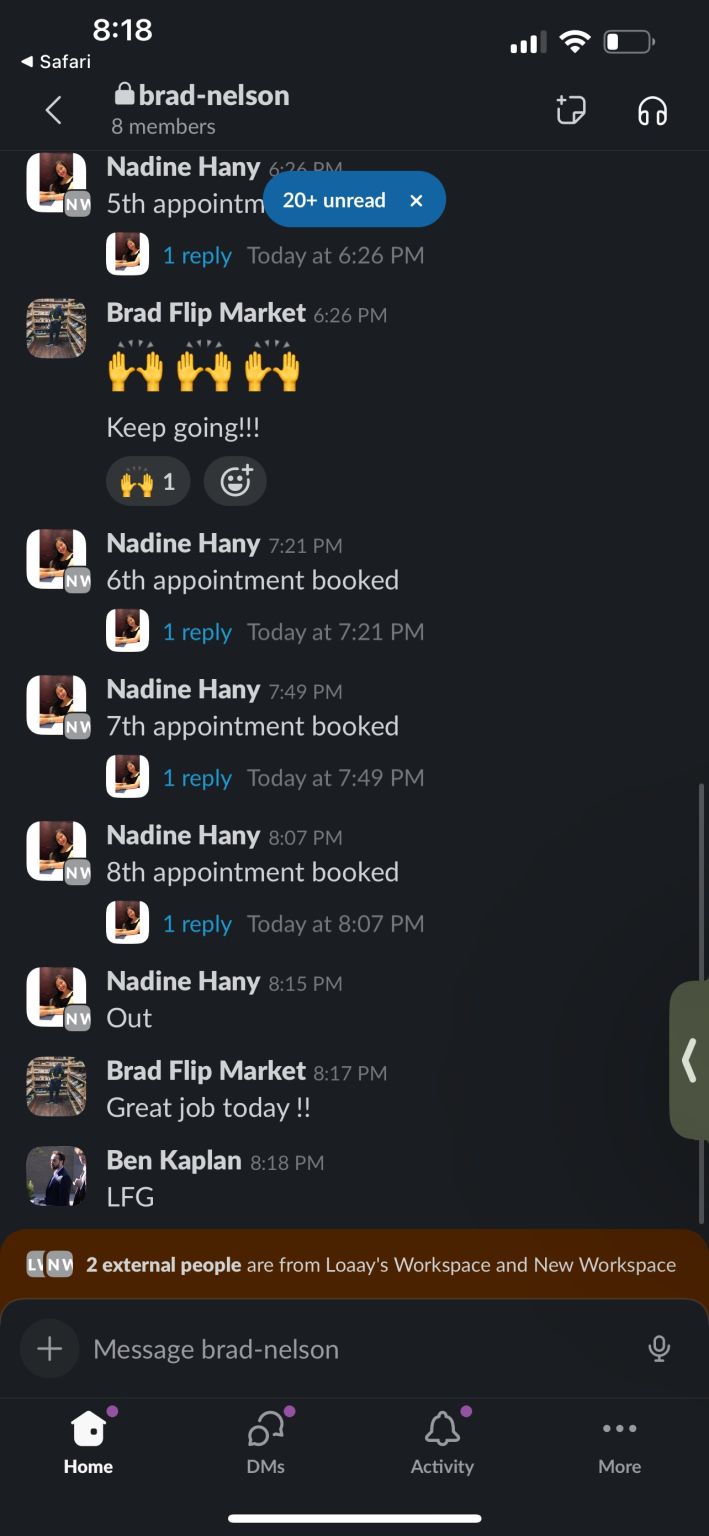The height and width of the screenshot is (1536, 709).
Task: Add a reaction with the smiley-plus icon
Action: tap(235, 482)
